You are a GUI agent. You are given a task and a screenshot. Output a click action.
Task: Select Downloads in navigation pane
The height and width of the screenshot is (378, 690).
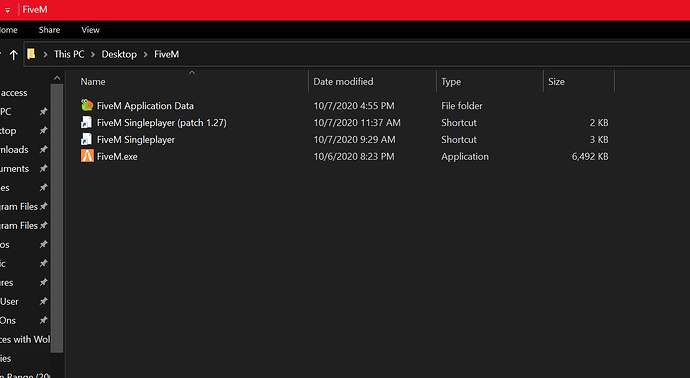(14, 150)
